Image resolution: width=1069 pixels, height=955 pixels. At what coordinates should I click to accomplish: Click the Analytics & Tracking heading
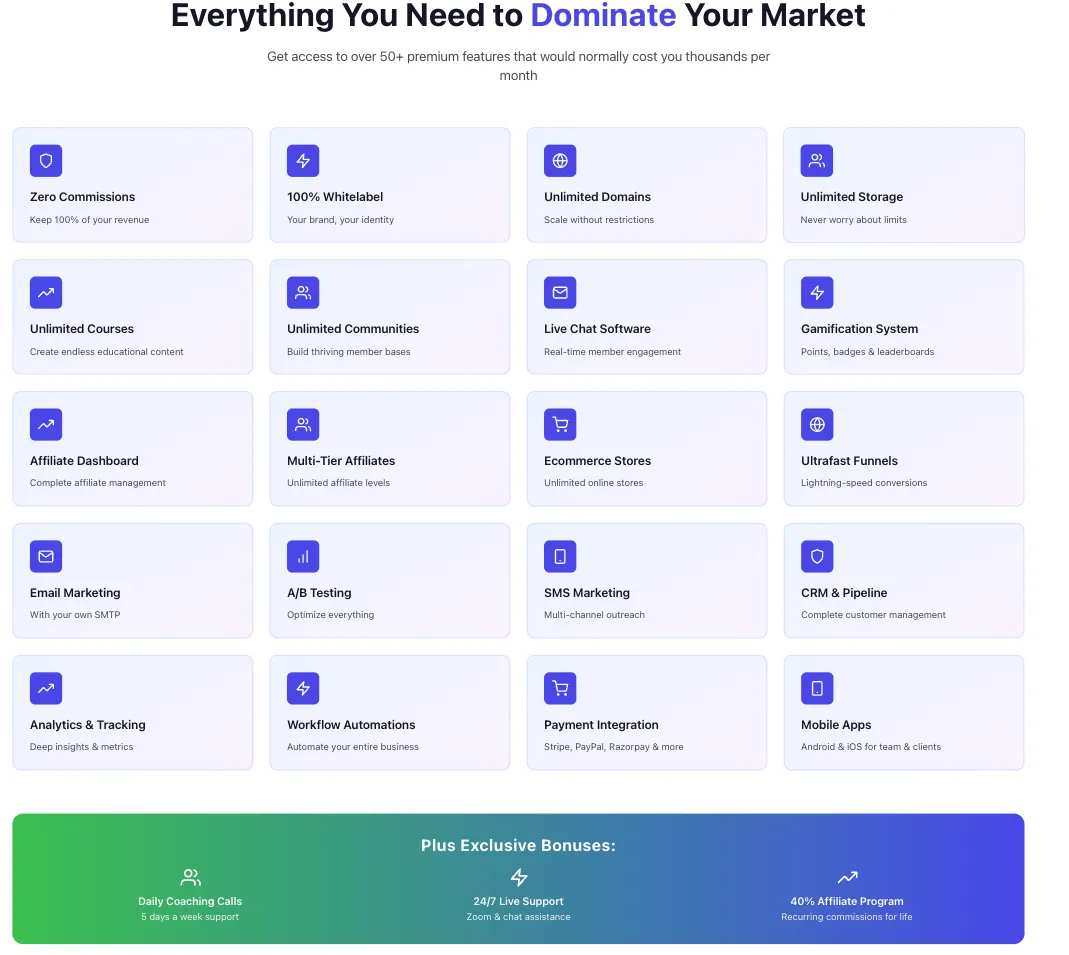click(x=87, y=725)
